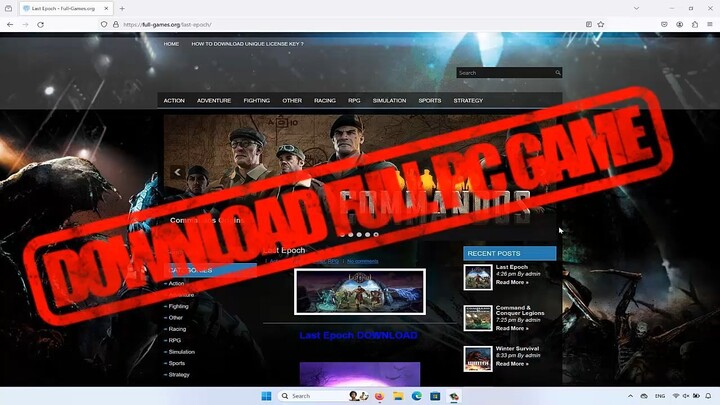This screenshot has width=720, height=405.
Task: Open the Firefox View icon left of tab
Action: (8, 8)
